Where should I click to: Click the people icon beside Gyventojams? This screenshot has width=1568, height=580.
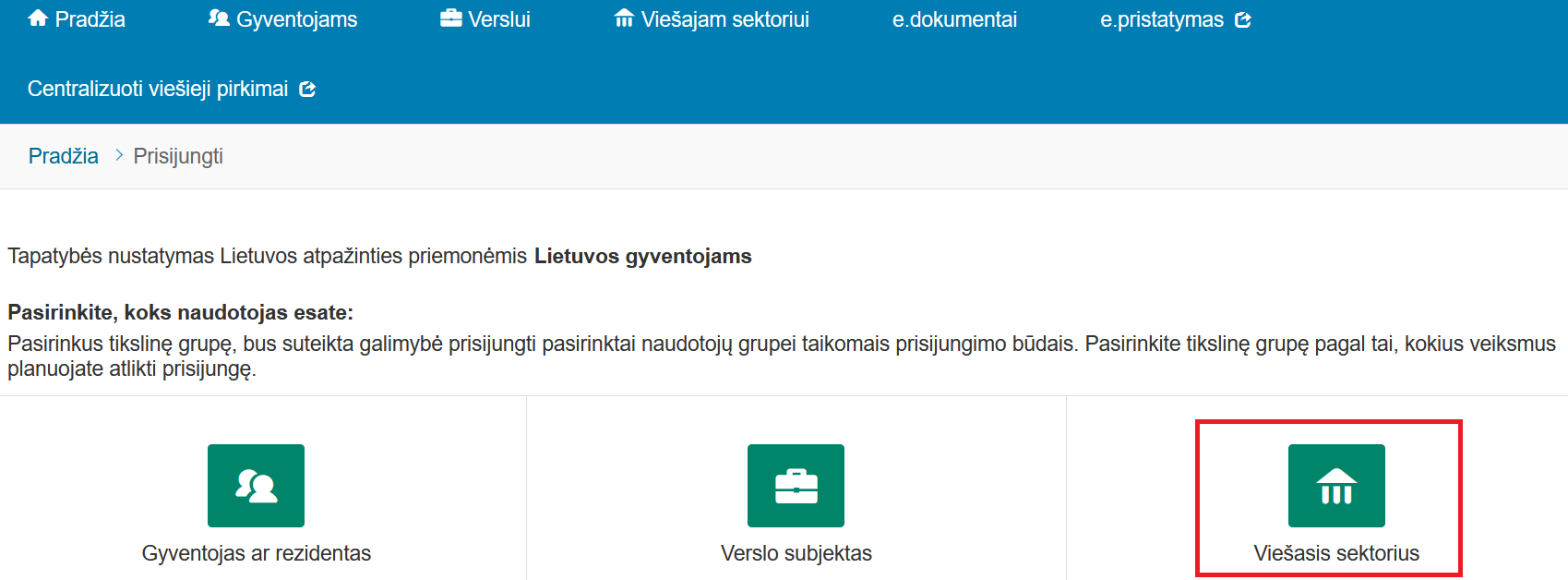tap(219, 18)
